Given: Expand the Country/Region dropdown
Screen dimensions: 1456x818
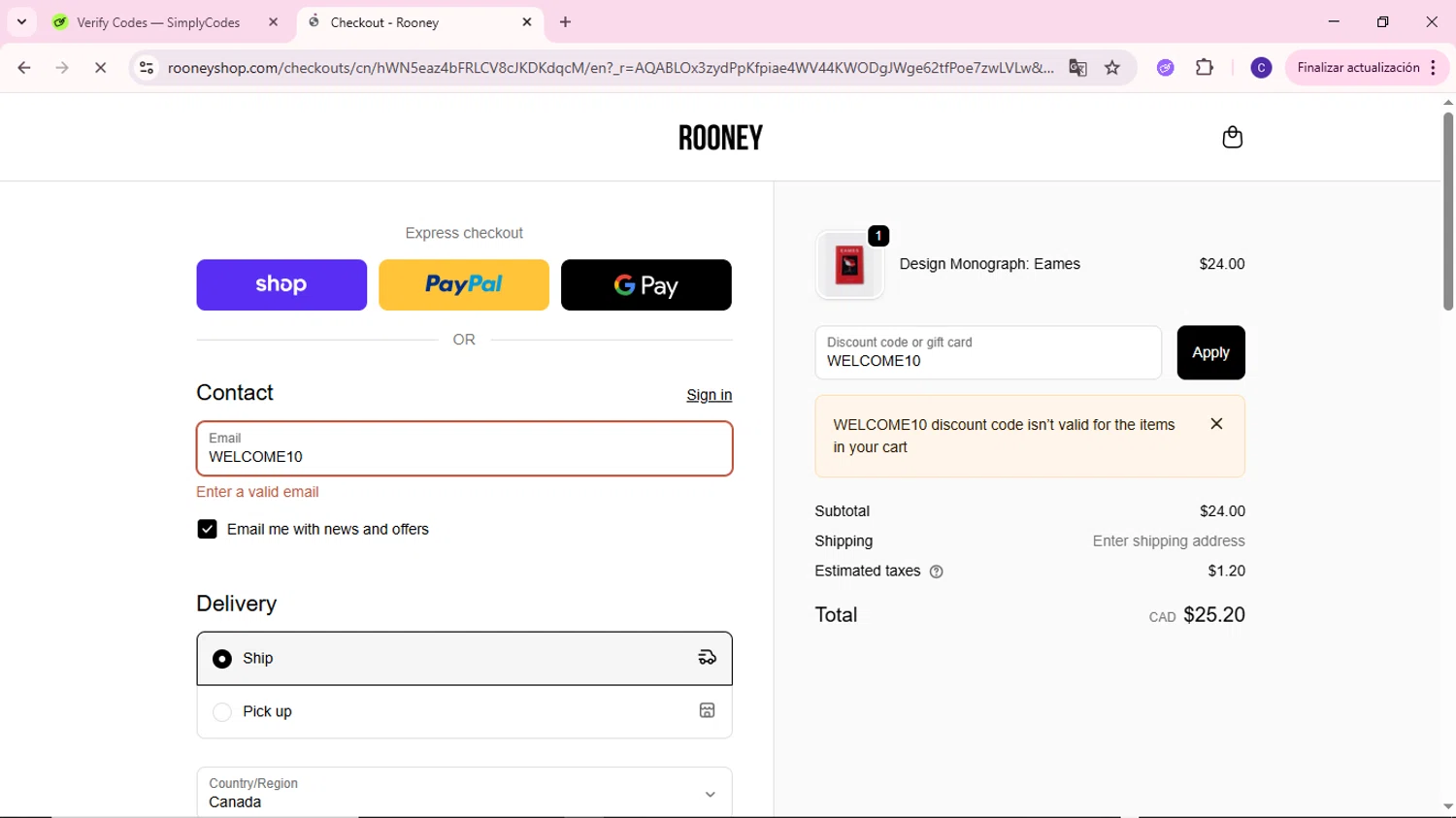Looking at the screenshot, I should (464, 793).
